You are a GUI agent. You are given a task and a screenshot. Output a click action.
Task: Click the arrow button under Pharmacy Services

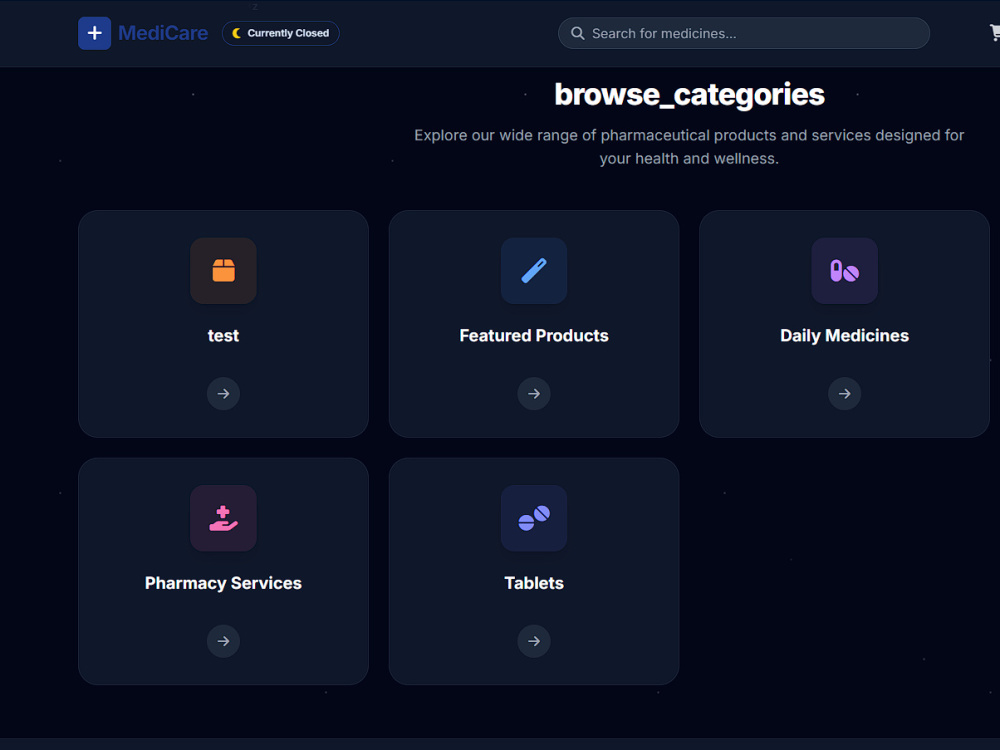point(223,641)
